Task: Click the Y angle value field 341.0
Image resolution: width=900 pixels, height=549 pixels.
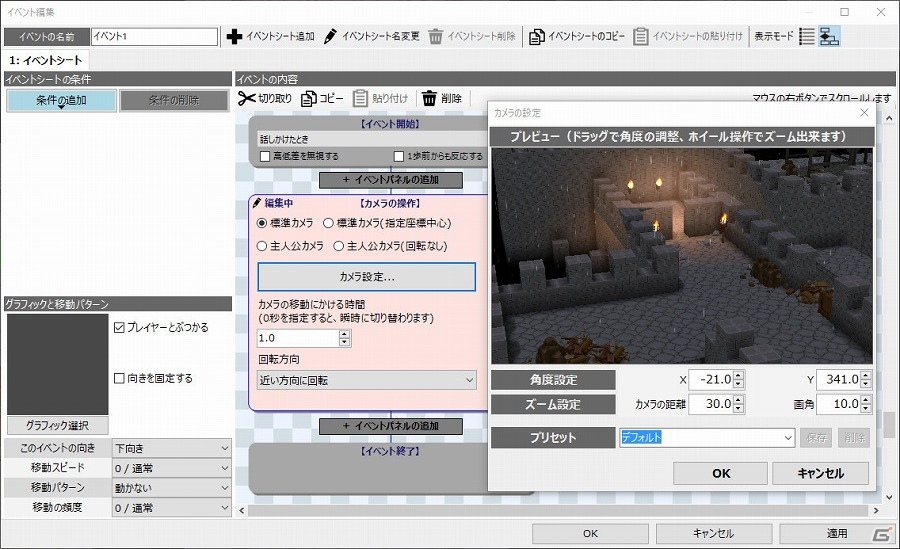Action: pos(839,380)
